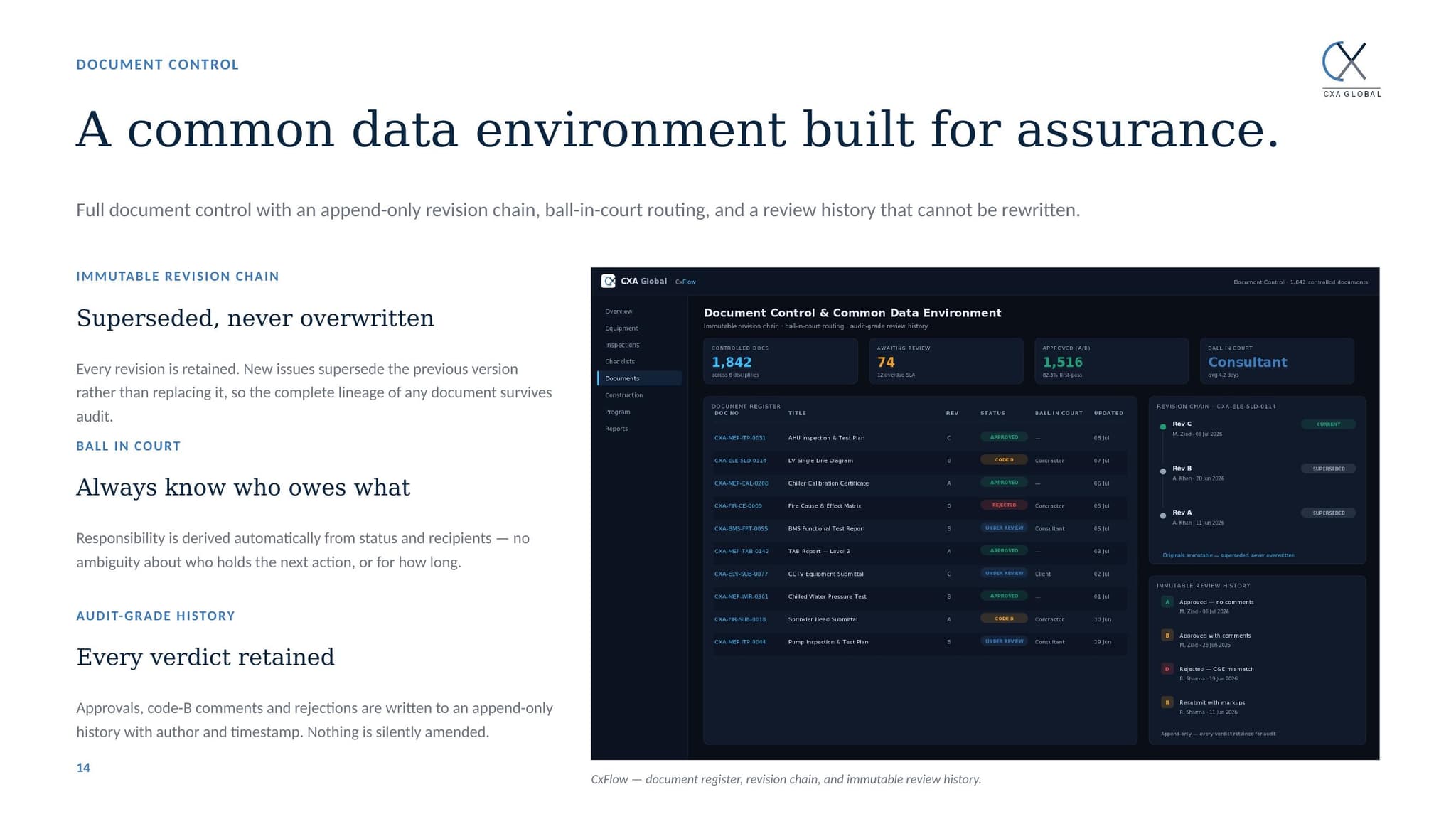Click the CURRENT badge on Rev C
This screenshot has width=1456, height=819.
1328,424
